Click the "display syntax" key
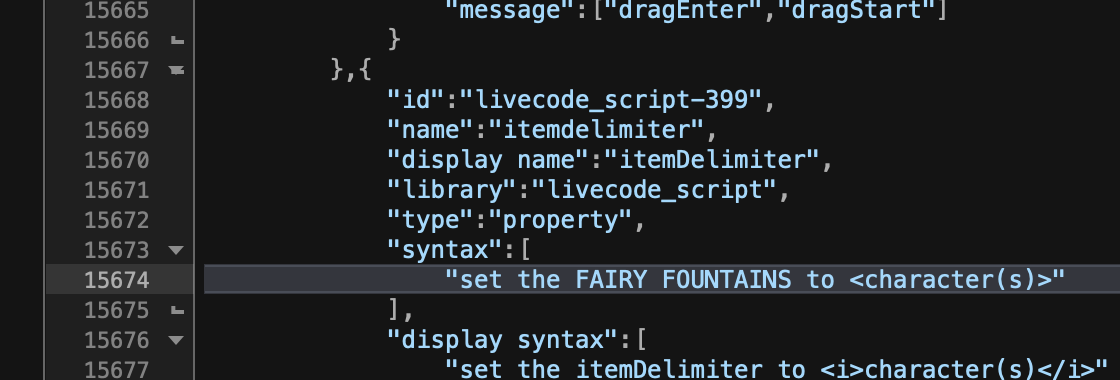 (503, 340)
